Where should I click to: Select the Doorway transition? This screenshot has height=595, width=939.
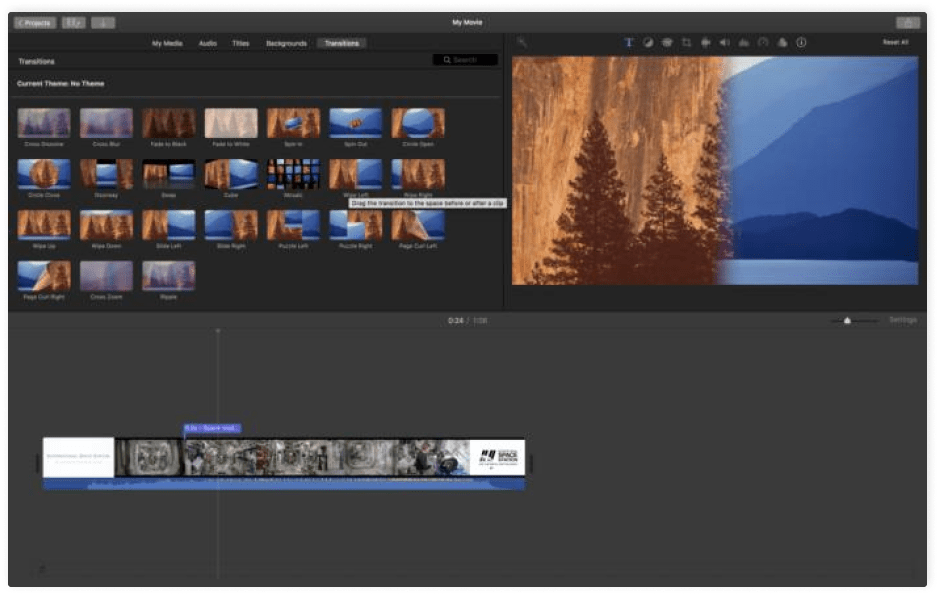[x=106, y=174]
